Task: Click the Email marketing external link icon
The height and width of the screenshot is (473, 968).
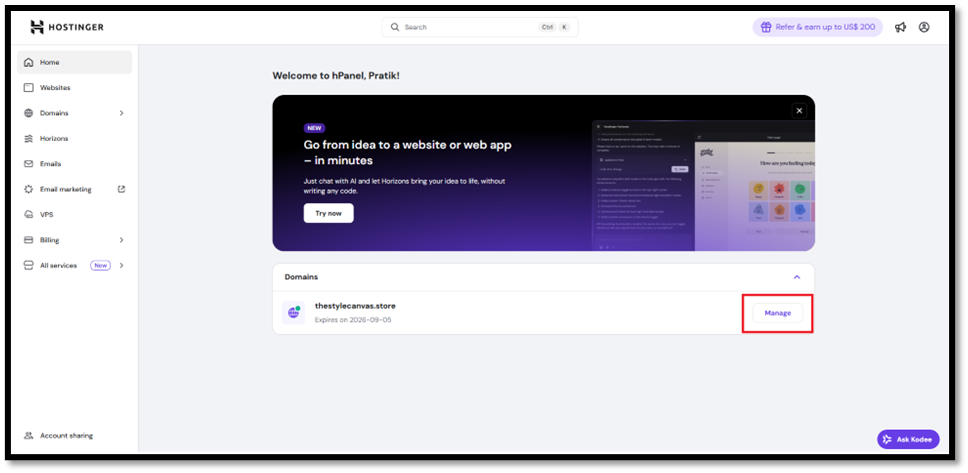Action: click(121, 189)
